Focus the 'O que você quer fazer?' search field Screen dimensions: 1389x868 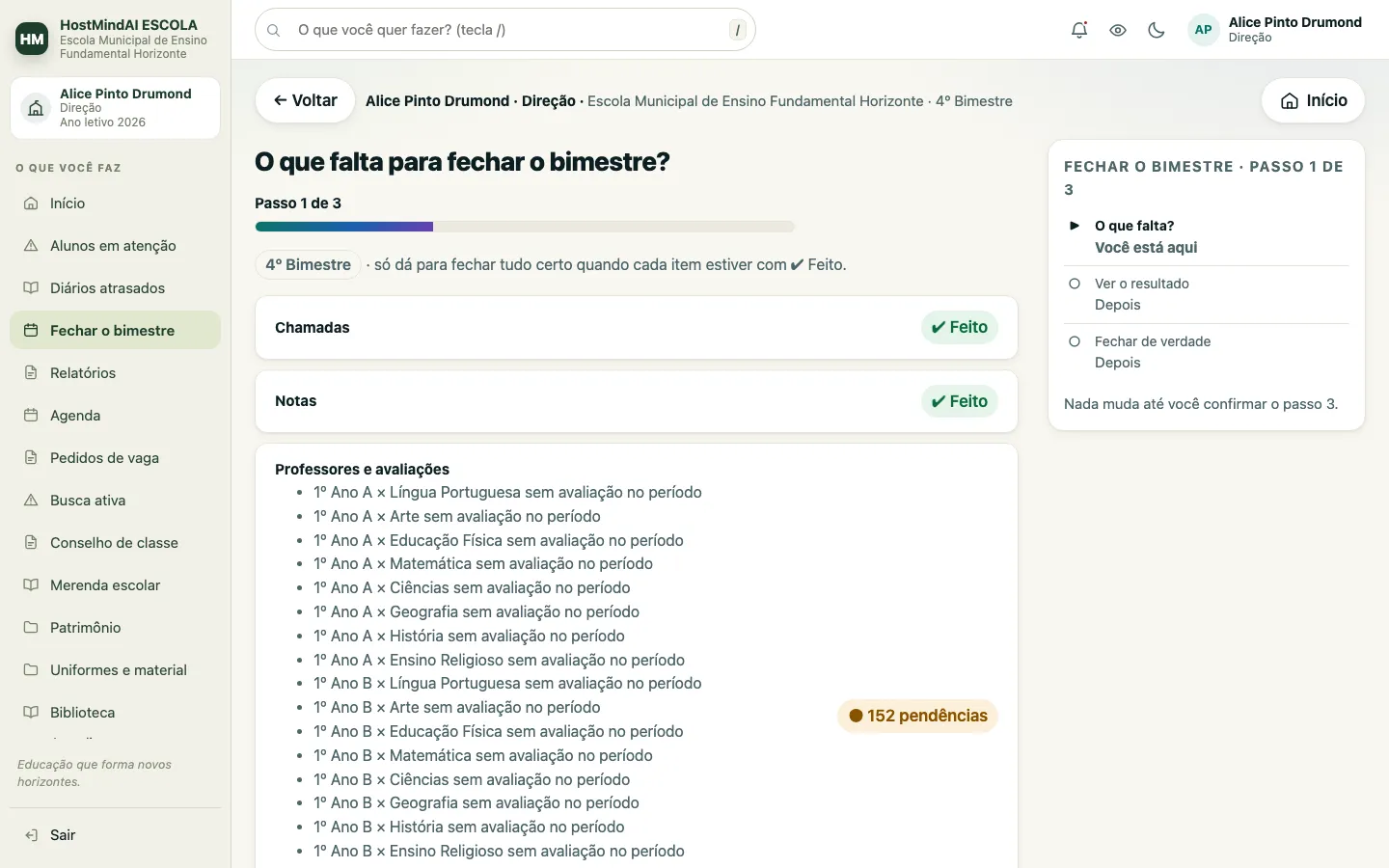(505, 30)
